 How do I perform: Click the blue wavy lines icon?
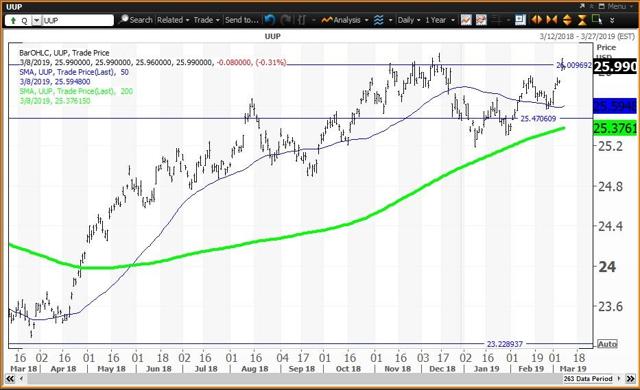pyautogui.click(x=379, y=20)
